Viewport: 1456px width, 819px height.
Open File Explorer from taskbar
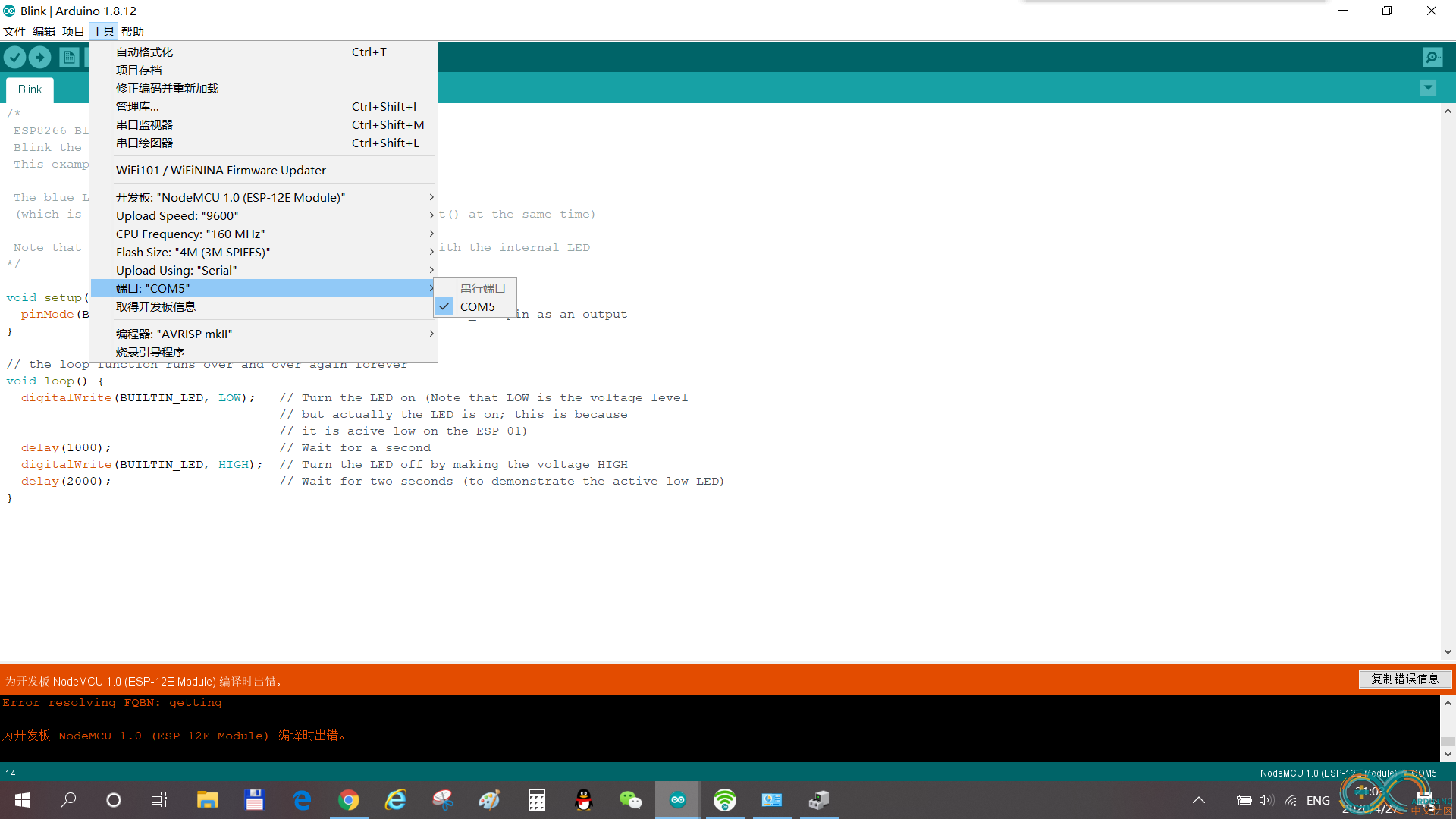207,800
